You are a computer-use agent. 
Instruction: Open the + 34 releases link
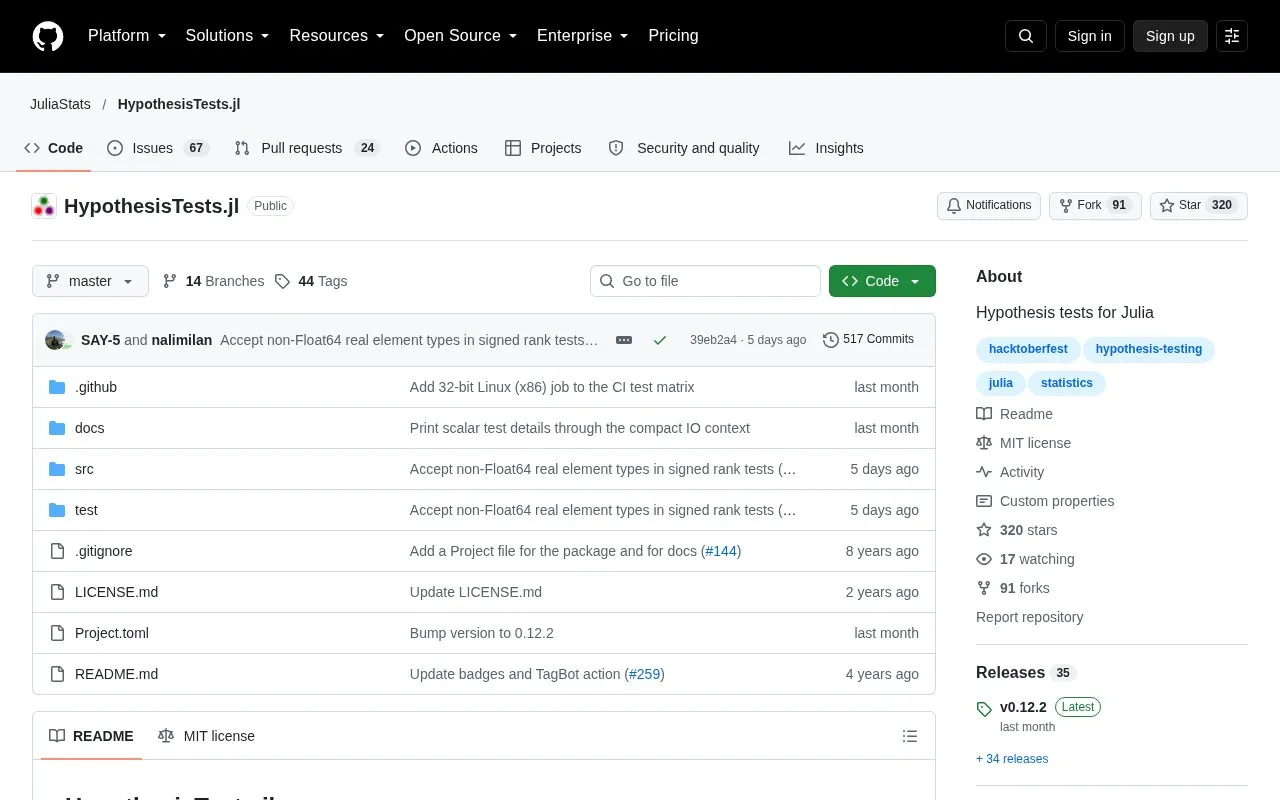[x=1012, y=759]
